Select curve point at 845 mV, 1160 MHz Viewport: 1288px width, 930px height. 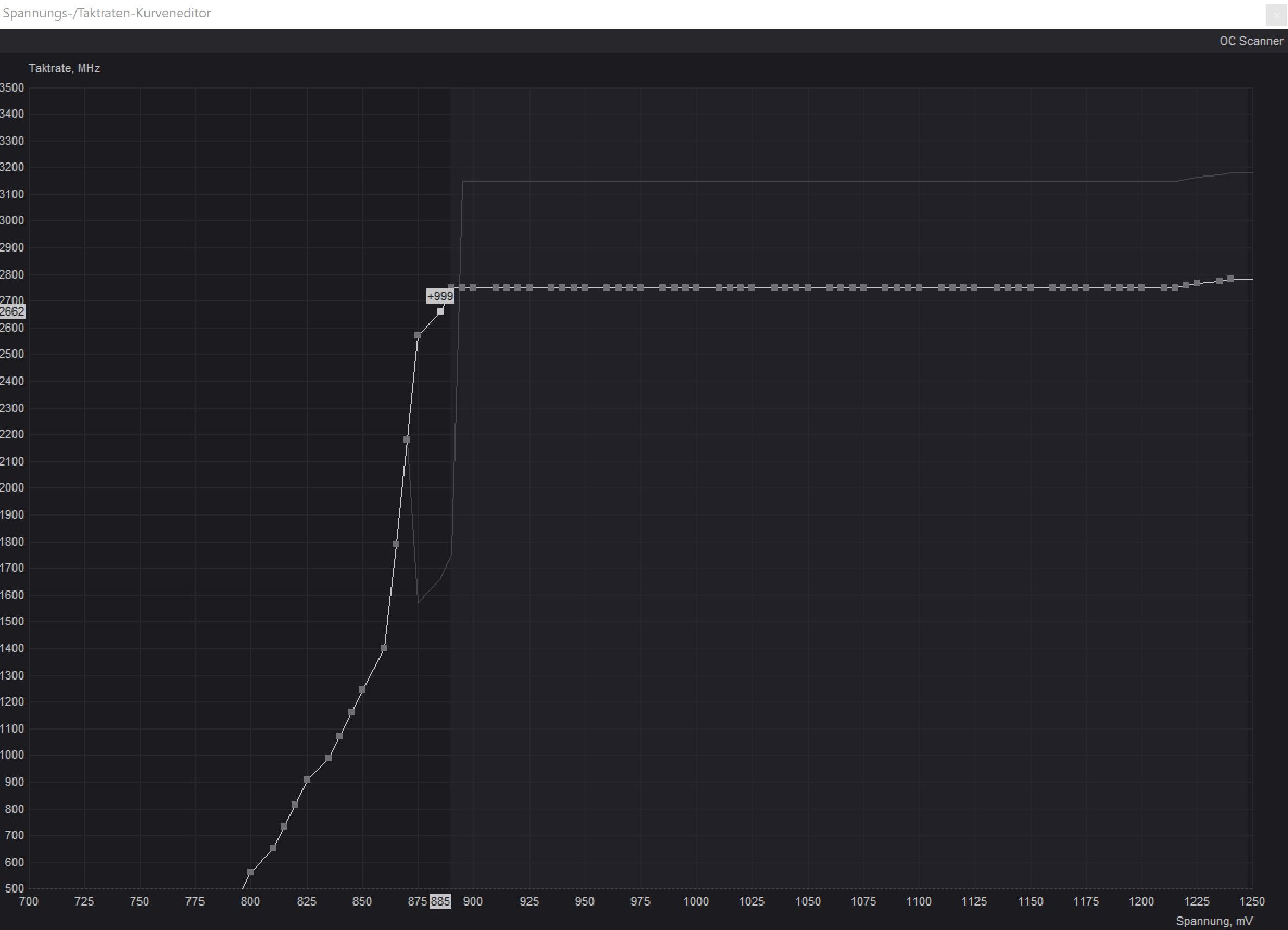(351, 712)
